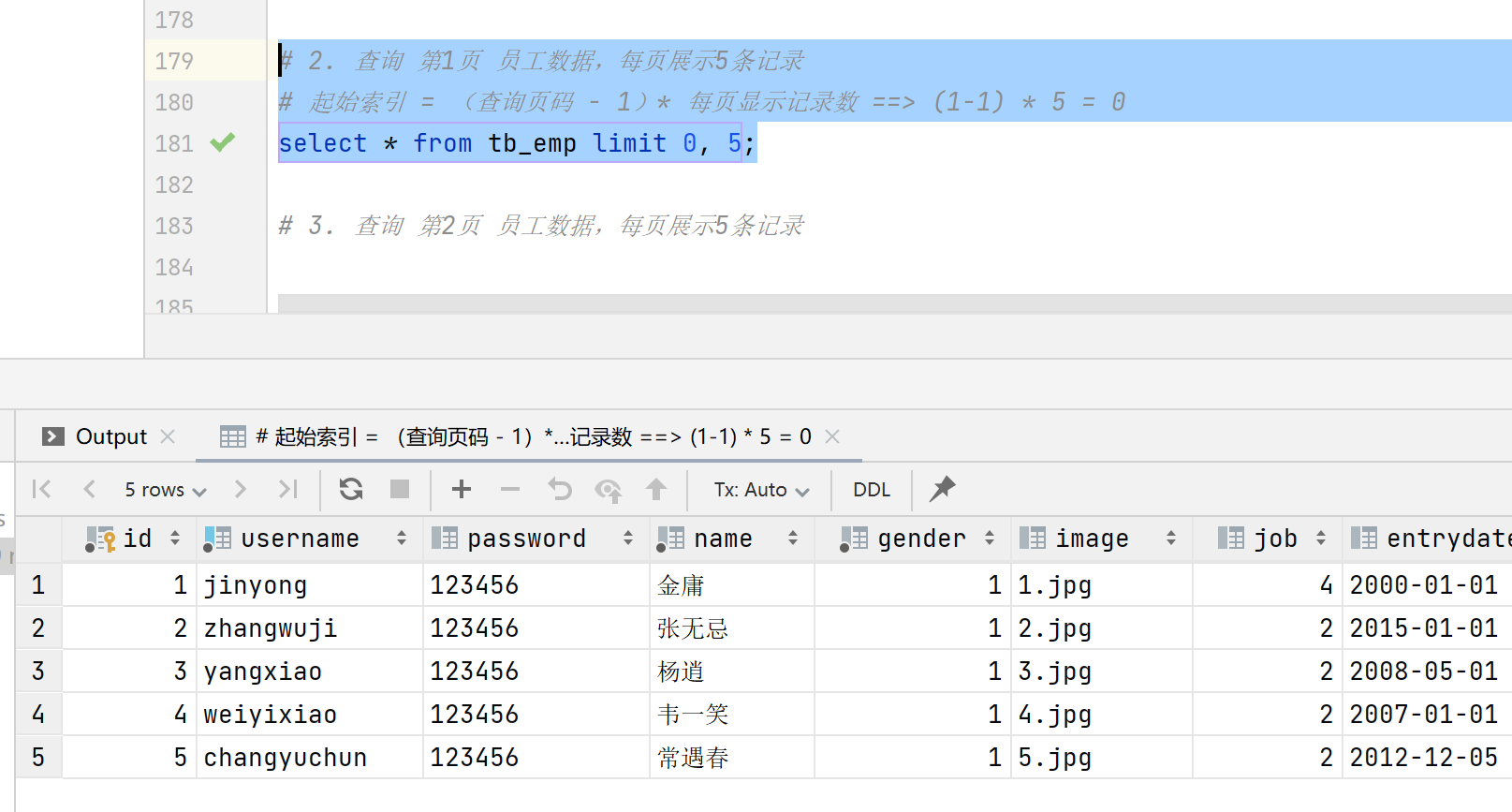
Task: Click entrydate cell 2012-12-05
Action: [1428, 758]
